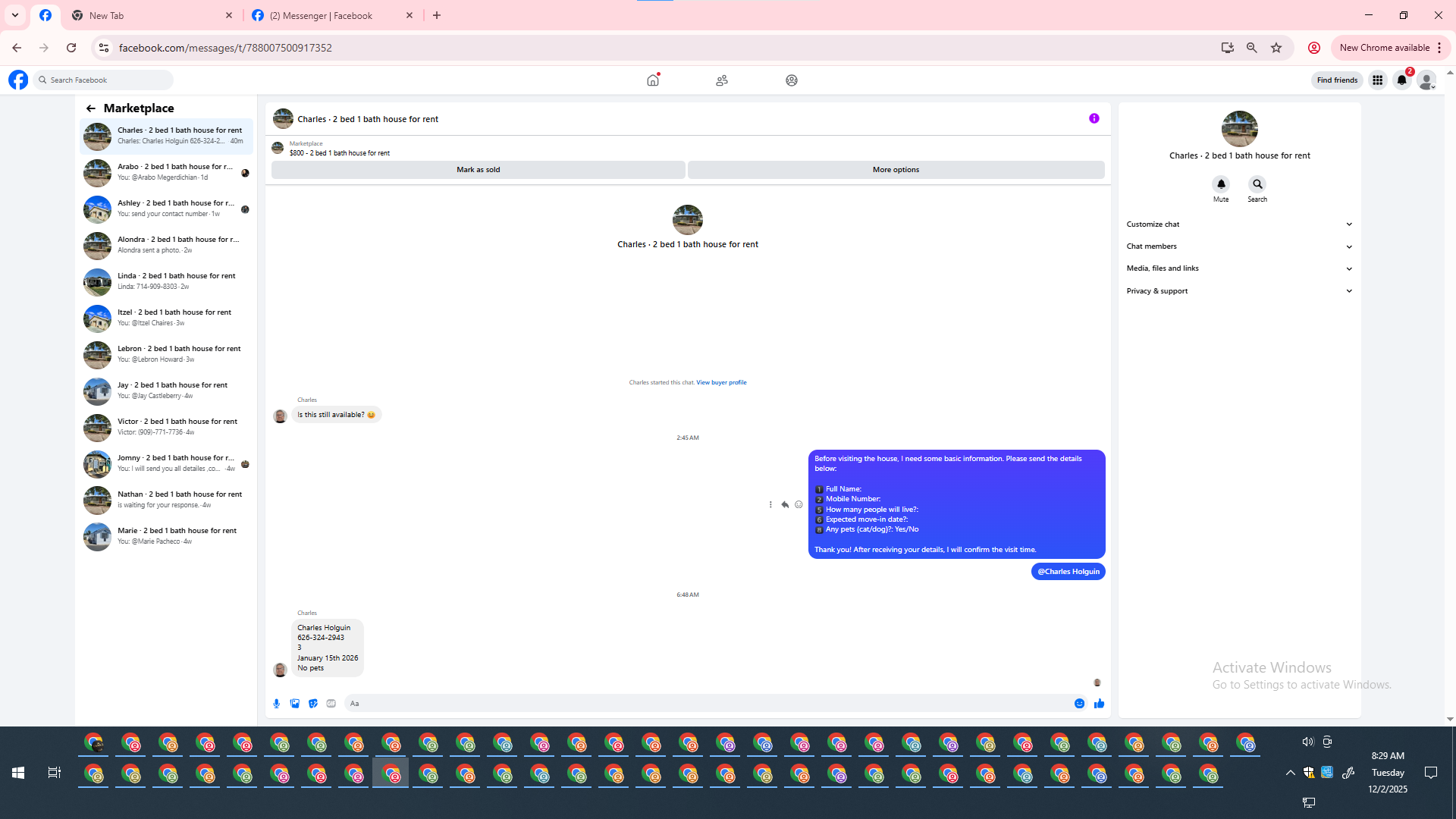Open the Facebook notifications bell
The image size is (1456, 819).
[x=1401, y=80]
